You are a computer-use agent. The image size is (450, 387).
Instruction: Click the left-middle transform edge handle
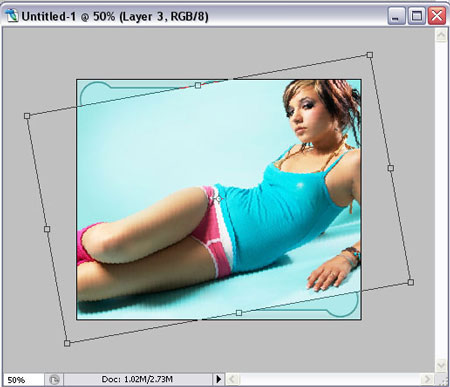(x=47, y=229)
